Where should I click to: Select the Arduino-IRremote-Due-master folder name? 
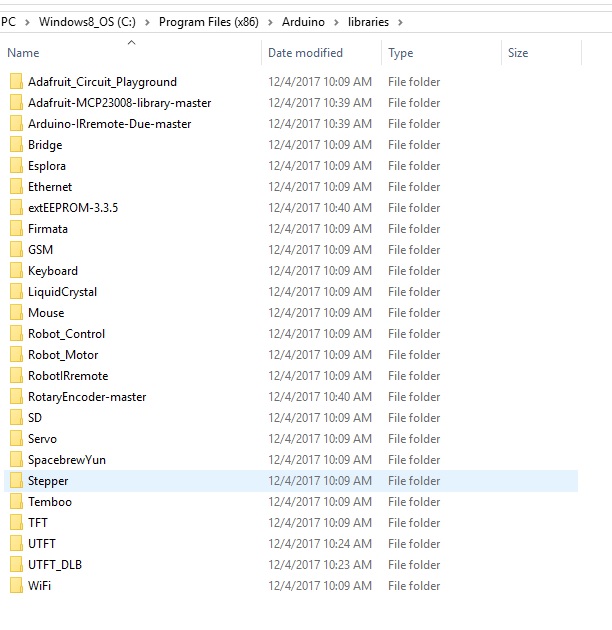pos(109,124)
